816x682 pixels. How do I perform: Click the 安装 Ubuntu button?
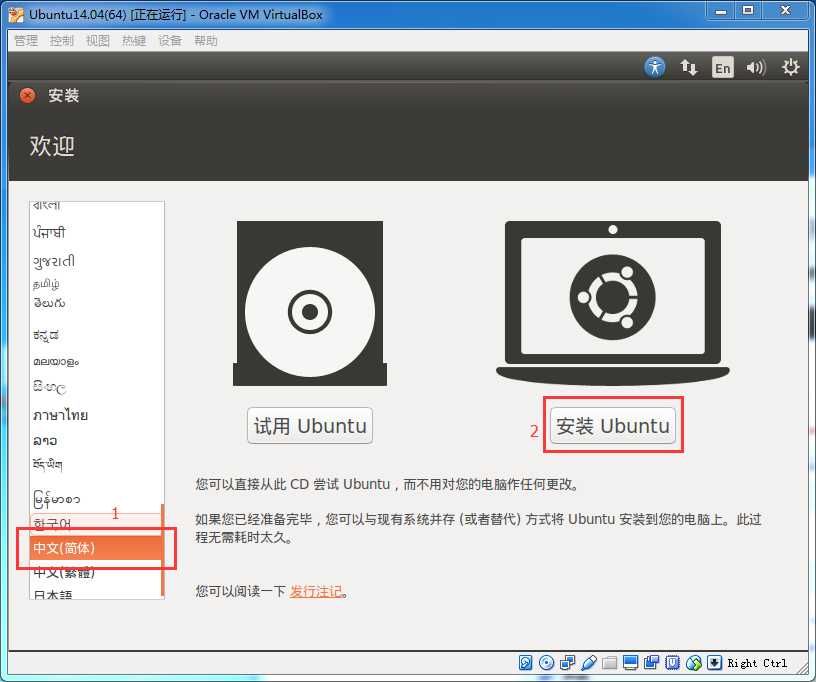click(613, 426)
